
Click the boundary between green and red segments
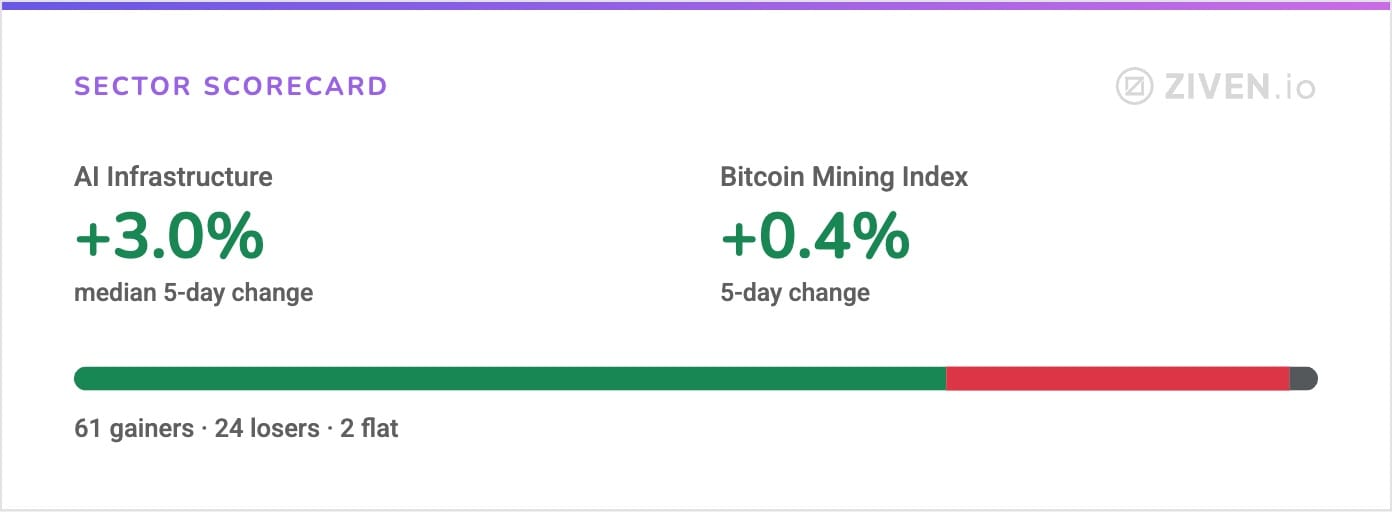pos(946,378)
